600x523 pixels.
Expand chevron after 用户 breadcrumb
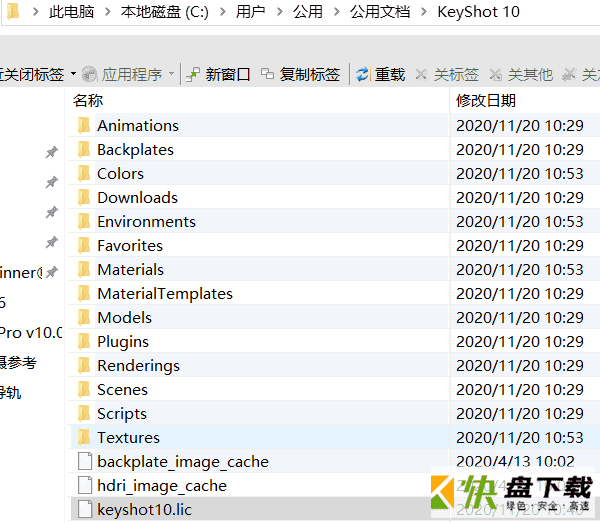point(280,12)
